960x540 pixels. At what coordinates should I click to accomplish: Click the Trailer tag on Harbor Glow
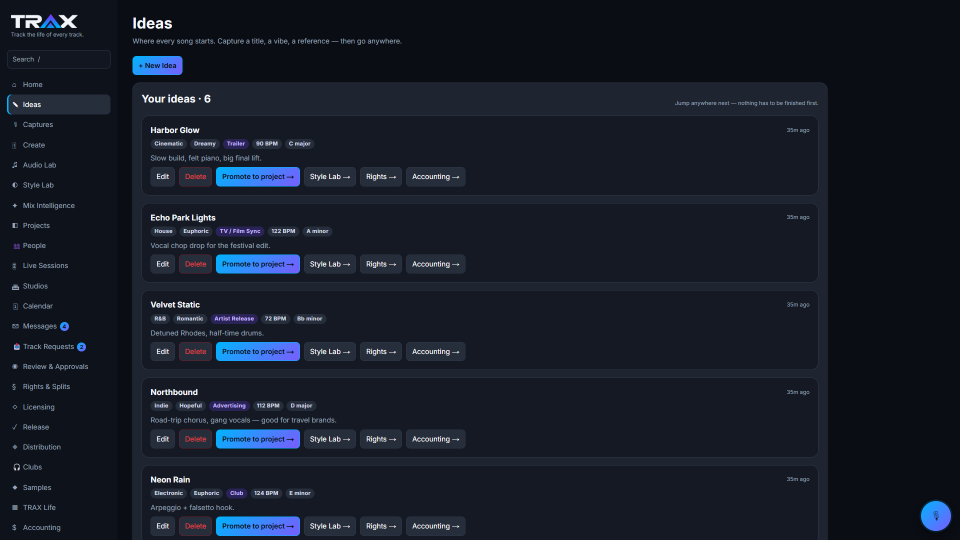tap(236, 144)
